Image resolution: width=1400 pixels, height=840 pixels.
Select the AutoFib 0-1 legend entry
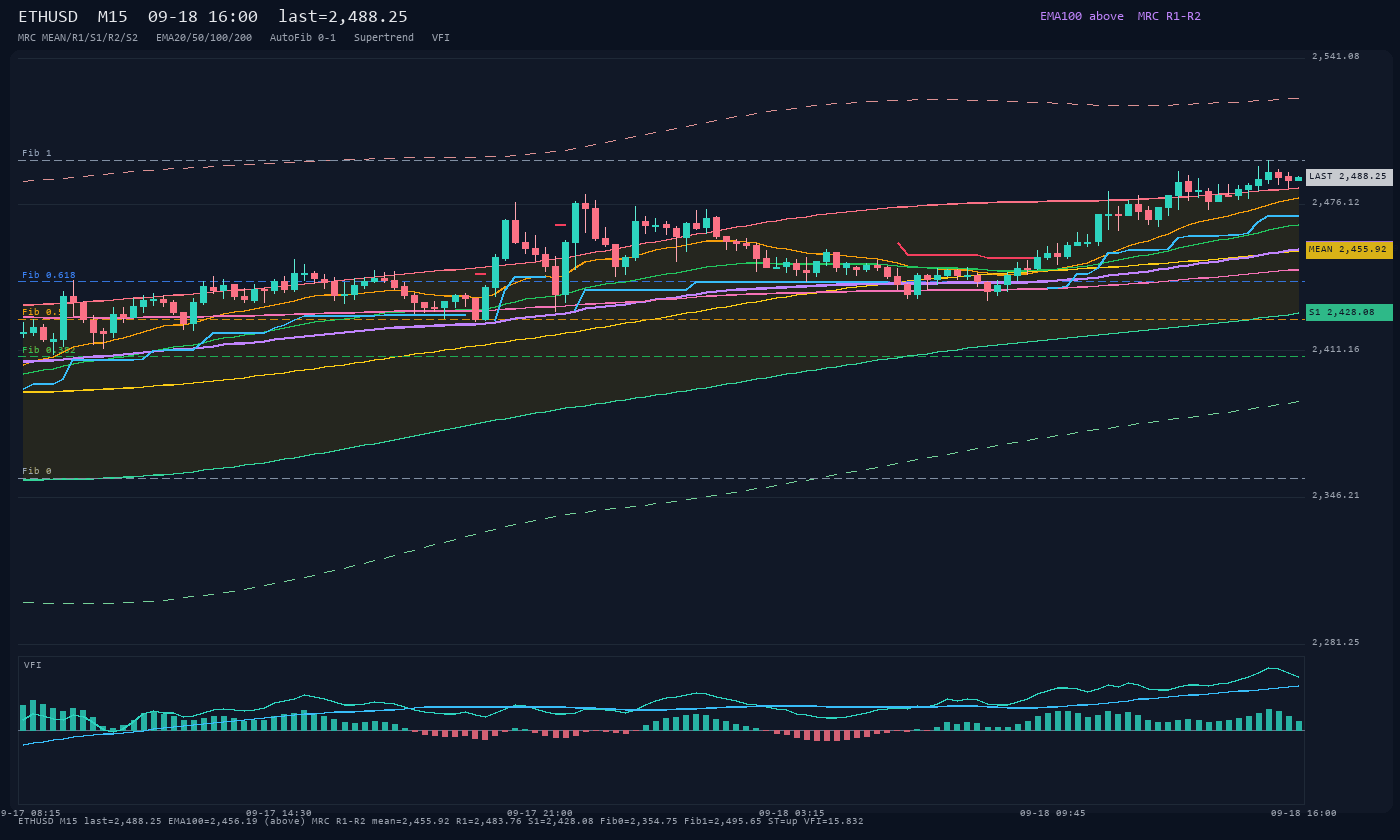[x=303, y=38]
